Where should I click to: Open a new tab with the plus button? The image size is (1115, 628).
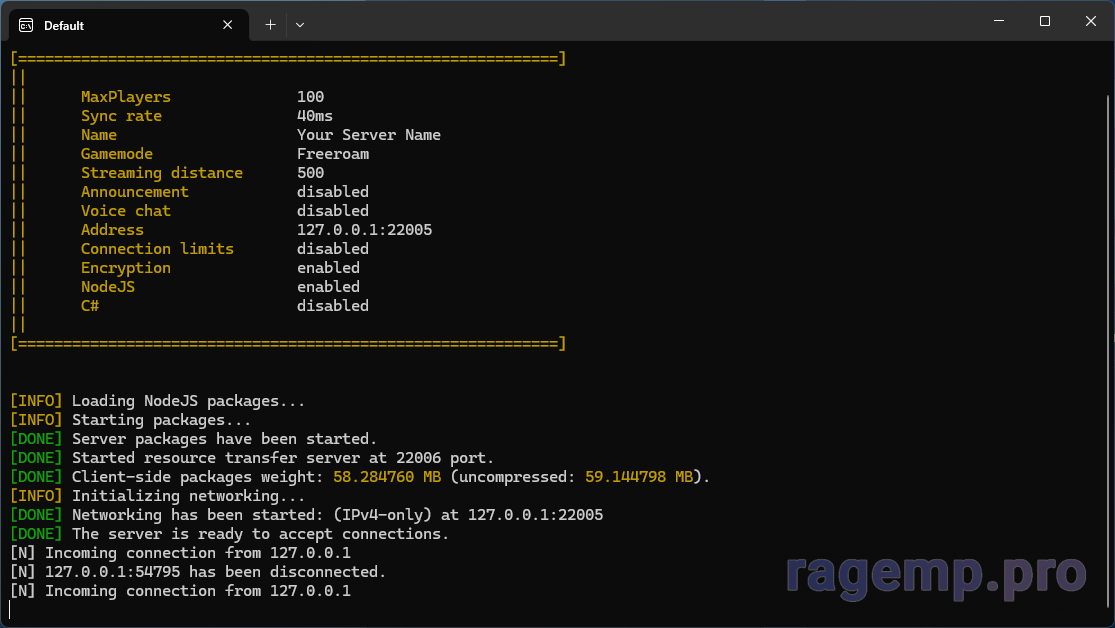coord(270,25)
